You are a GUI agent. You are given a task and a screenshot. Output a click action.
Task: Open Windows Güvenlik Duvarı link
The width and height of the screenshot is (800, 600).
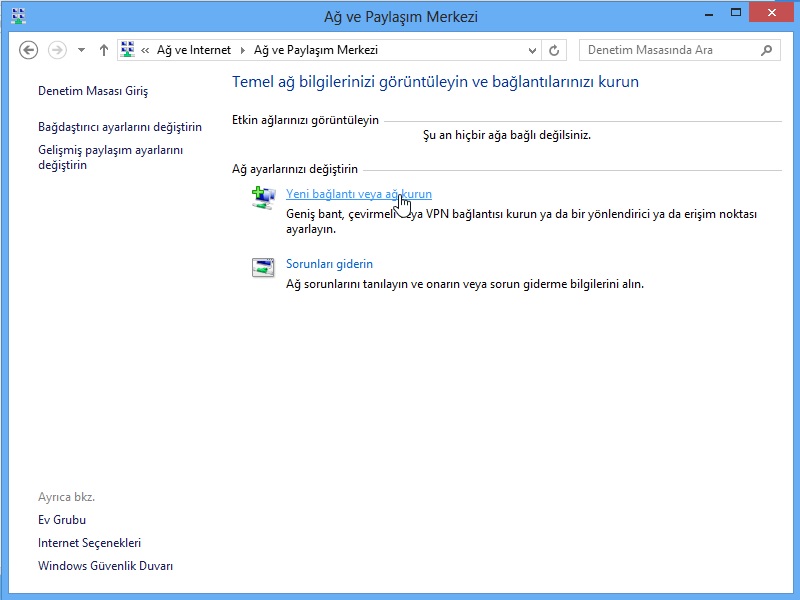105,566
